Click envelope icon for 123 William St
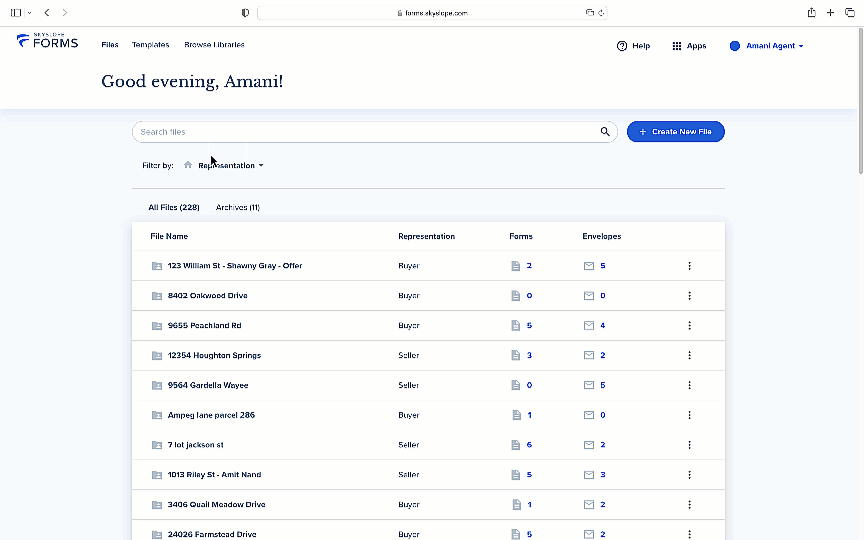 click(588, 266)
